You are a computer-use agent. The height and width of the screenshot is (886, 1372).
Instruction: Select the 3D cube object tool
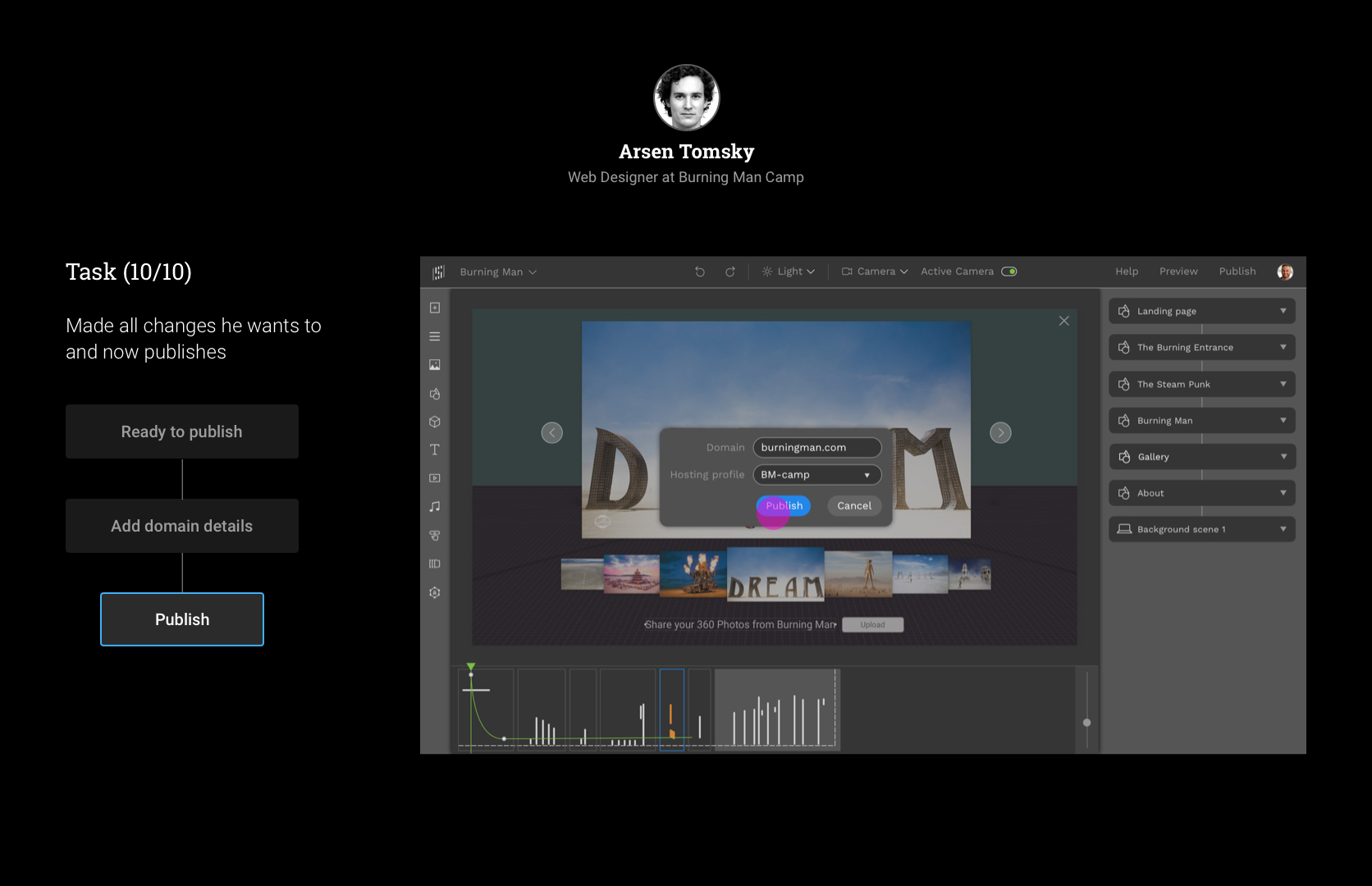(x=435, y=422)
